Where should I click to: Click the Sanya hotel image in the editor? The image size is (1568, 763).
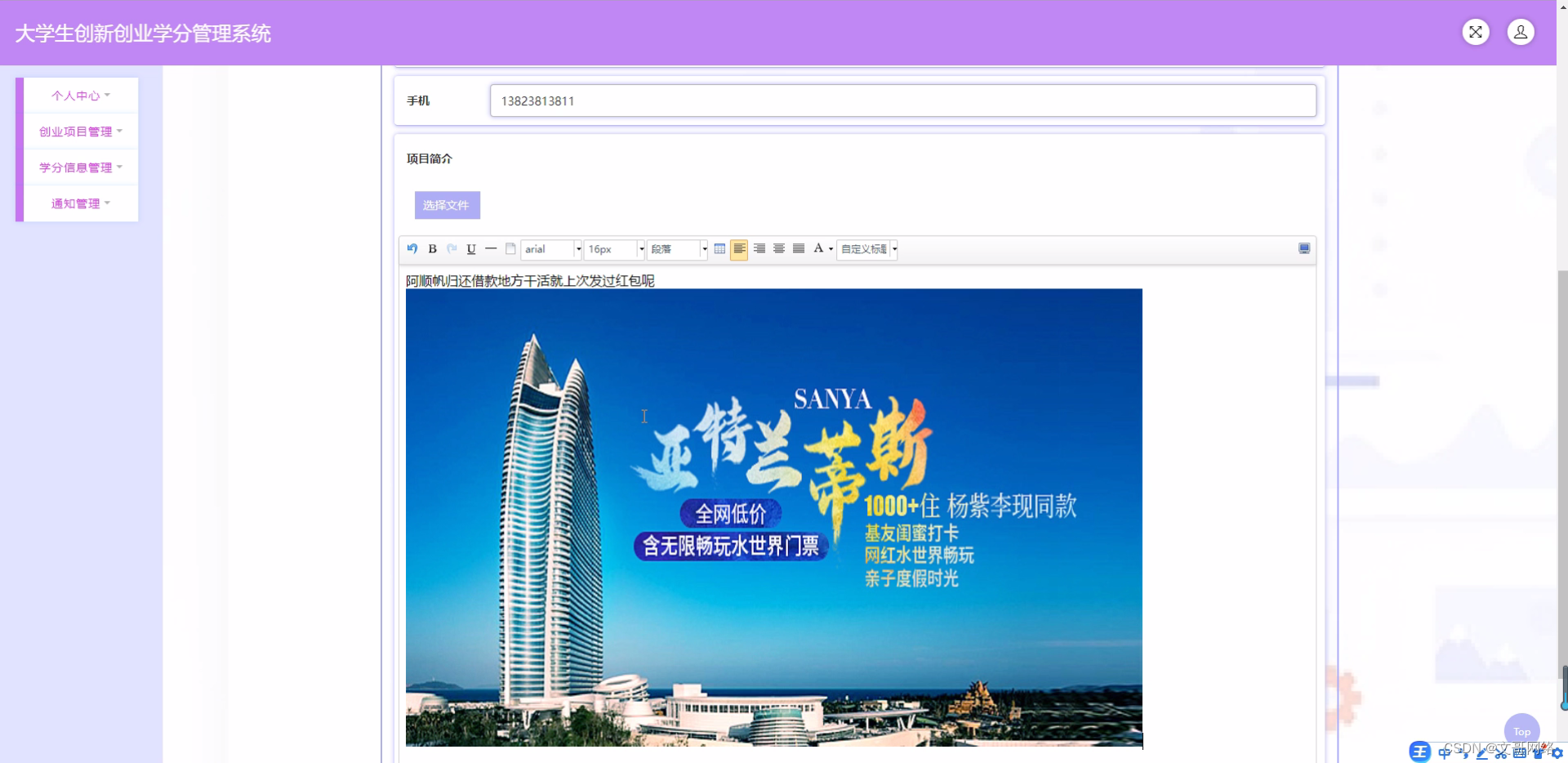point(774,518)
